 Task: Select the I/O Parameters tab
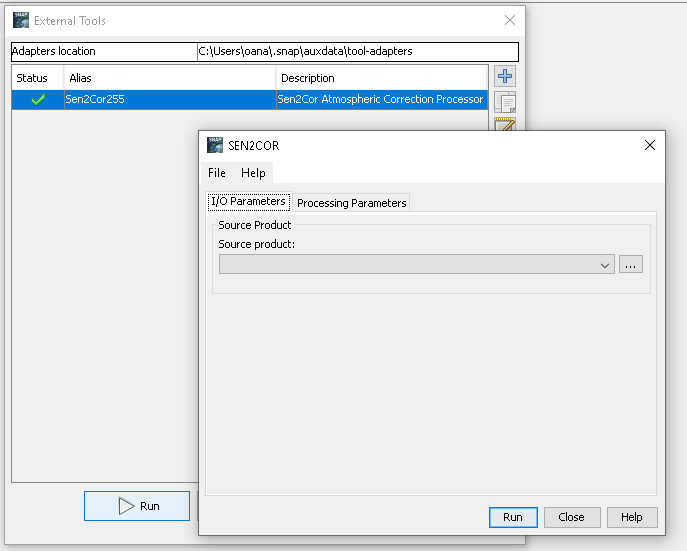pyautogui.click(x=248, y=201)
